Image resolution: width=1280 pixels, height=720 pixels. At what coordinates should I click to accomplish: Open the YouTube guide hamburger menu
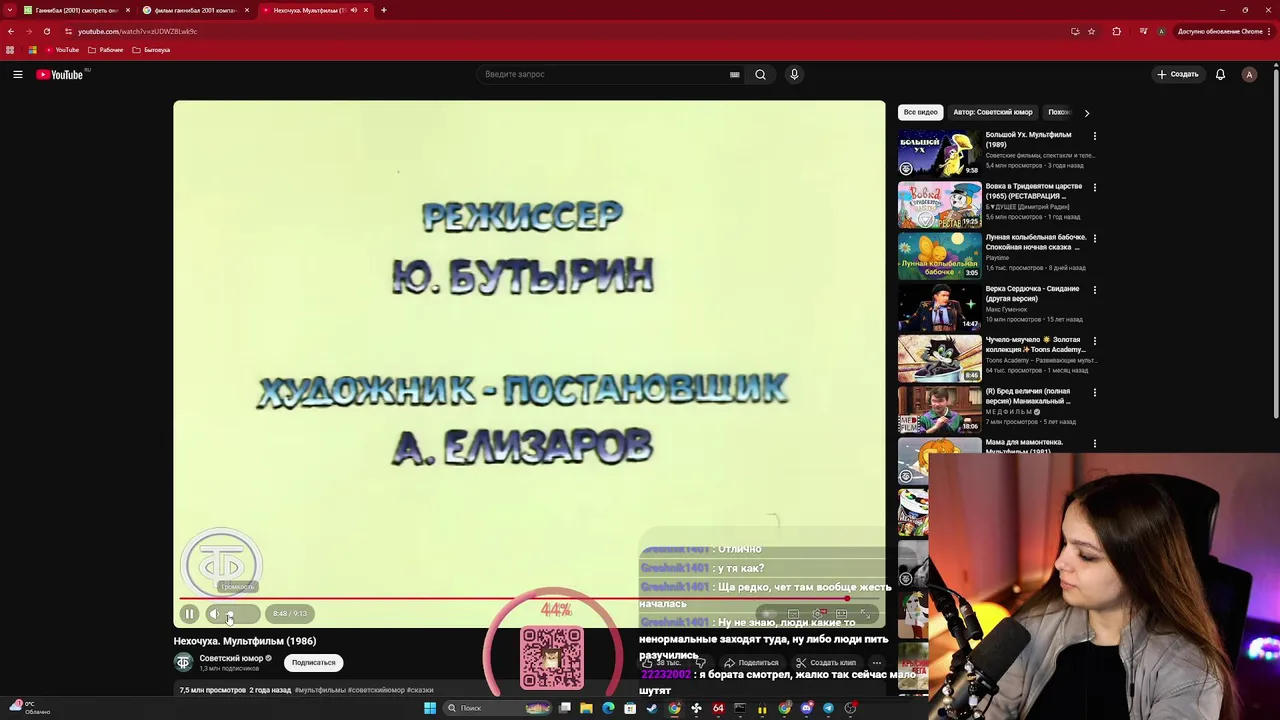coord(17,74)
